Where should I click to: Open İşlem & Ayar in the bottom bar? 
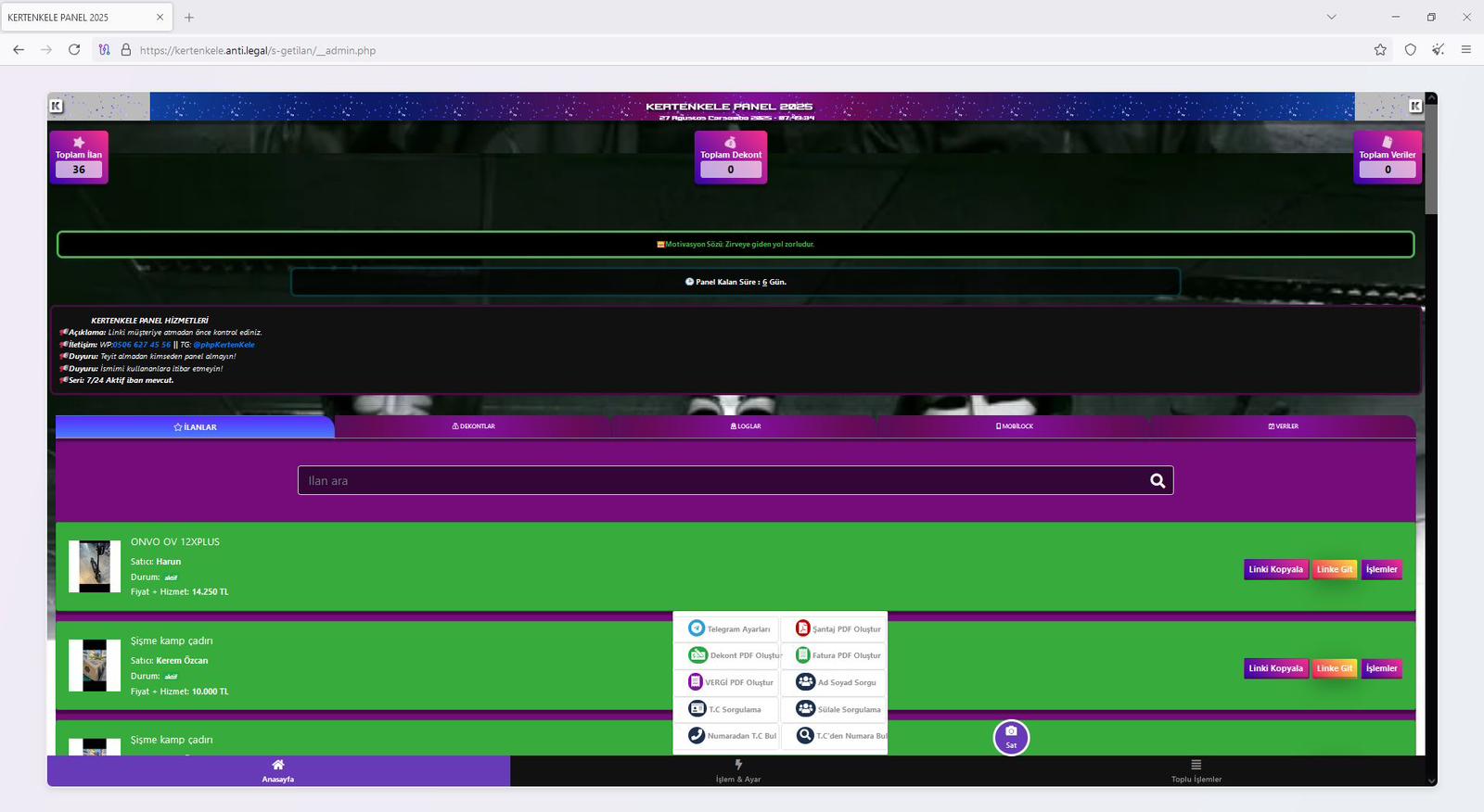[x=738, y=770]
